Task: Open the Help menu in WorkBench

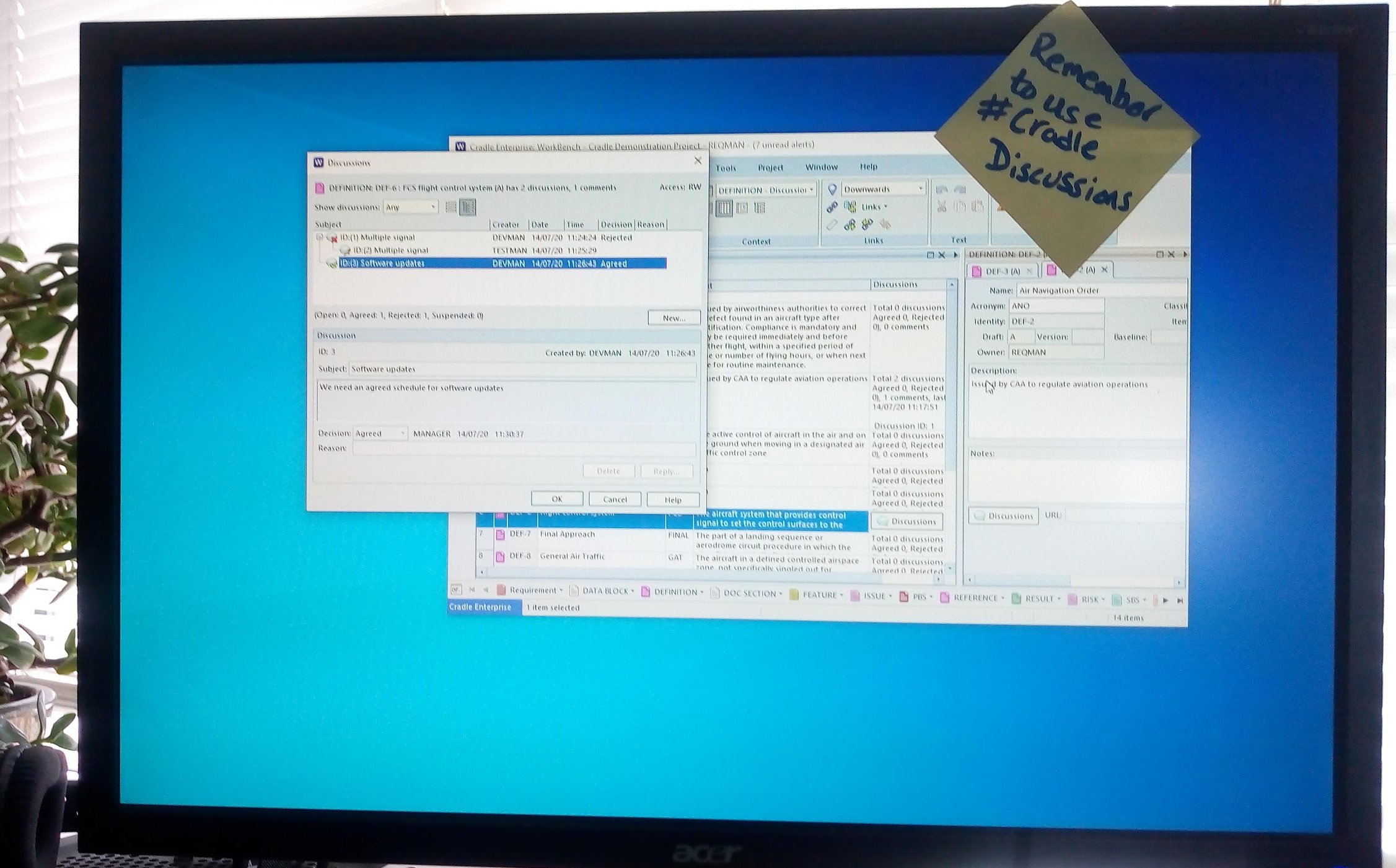Action: [868, 166]
